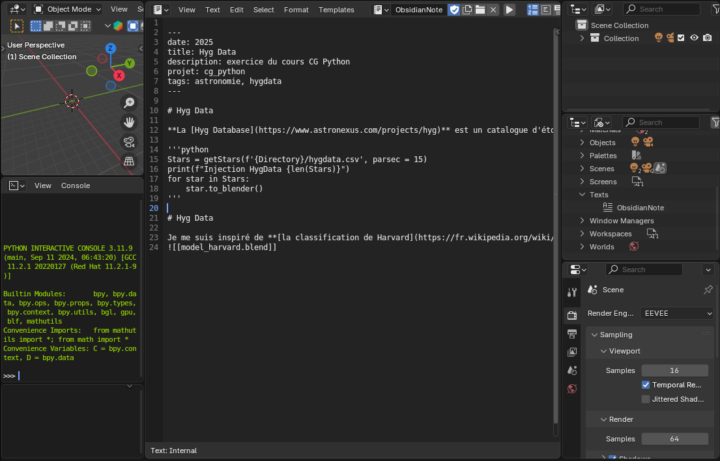Click the viewport zoom magnifier icon

point(129,103)
